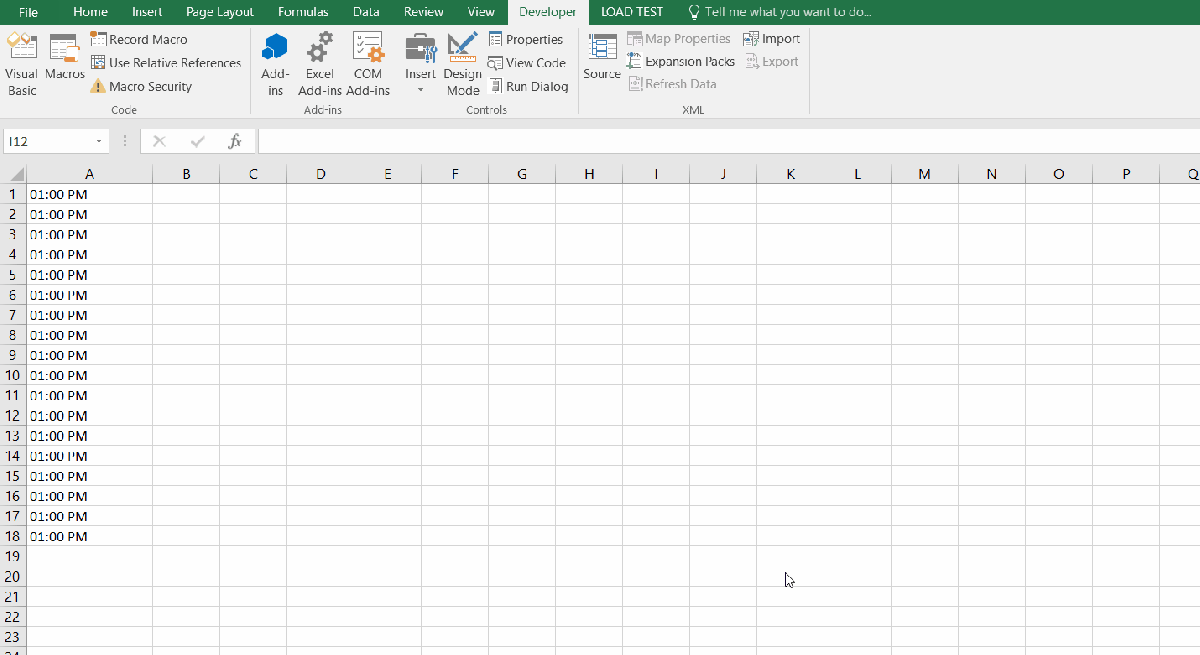Switch to the Page Layout tab
The width and height of the screenshot is (1200, 655).
(x=220, y=12)
